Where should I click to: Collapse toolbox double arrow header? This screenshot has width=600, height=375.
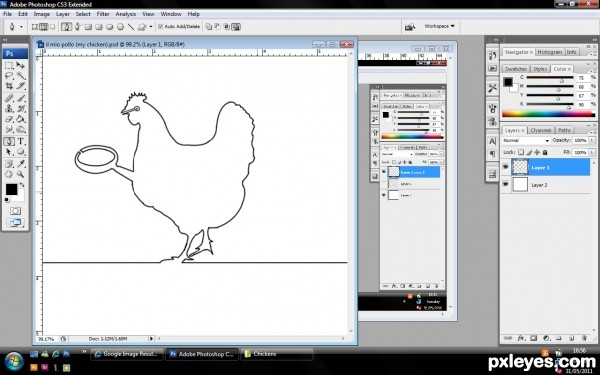[5, 39]
